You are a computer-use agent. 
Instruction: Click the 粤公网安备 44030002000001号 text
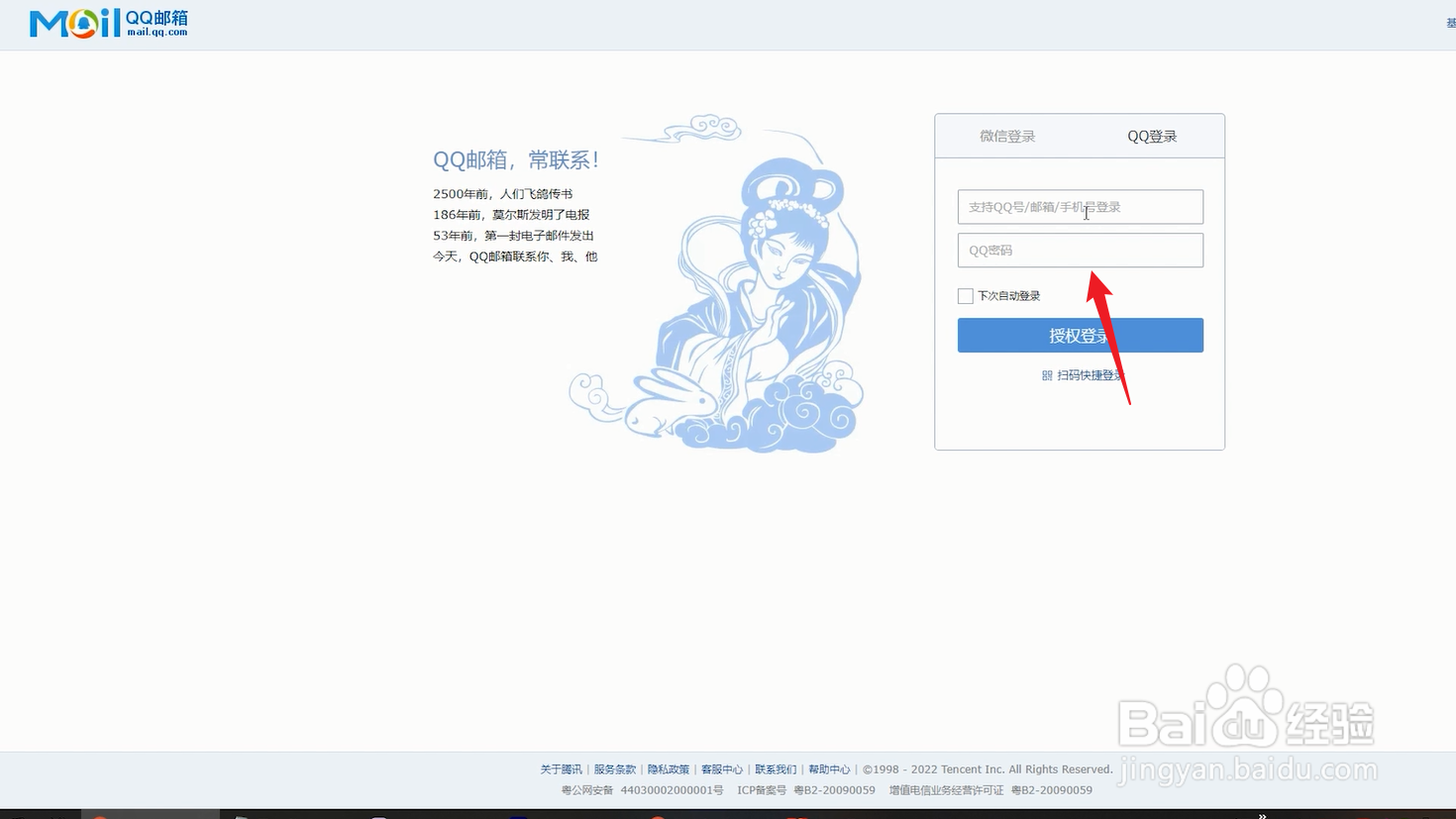tap(643, 790)
